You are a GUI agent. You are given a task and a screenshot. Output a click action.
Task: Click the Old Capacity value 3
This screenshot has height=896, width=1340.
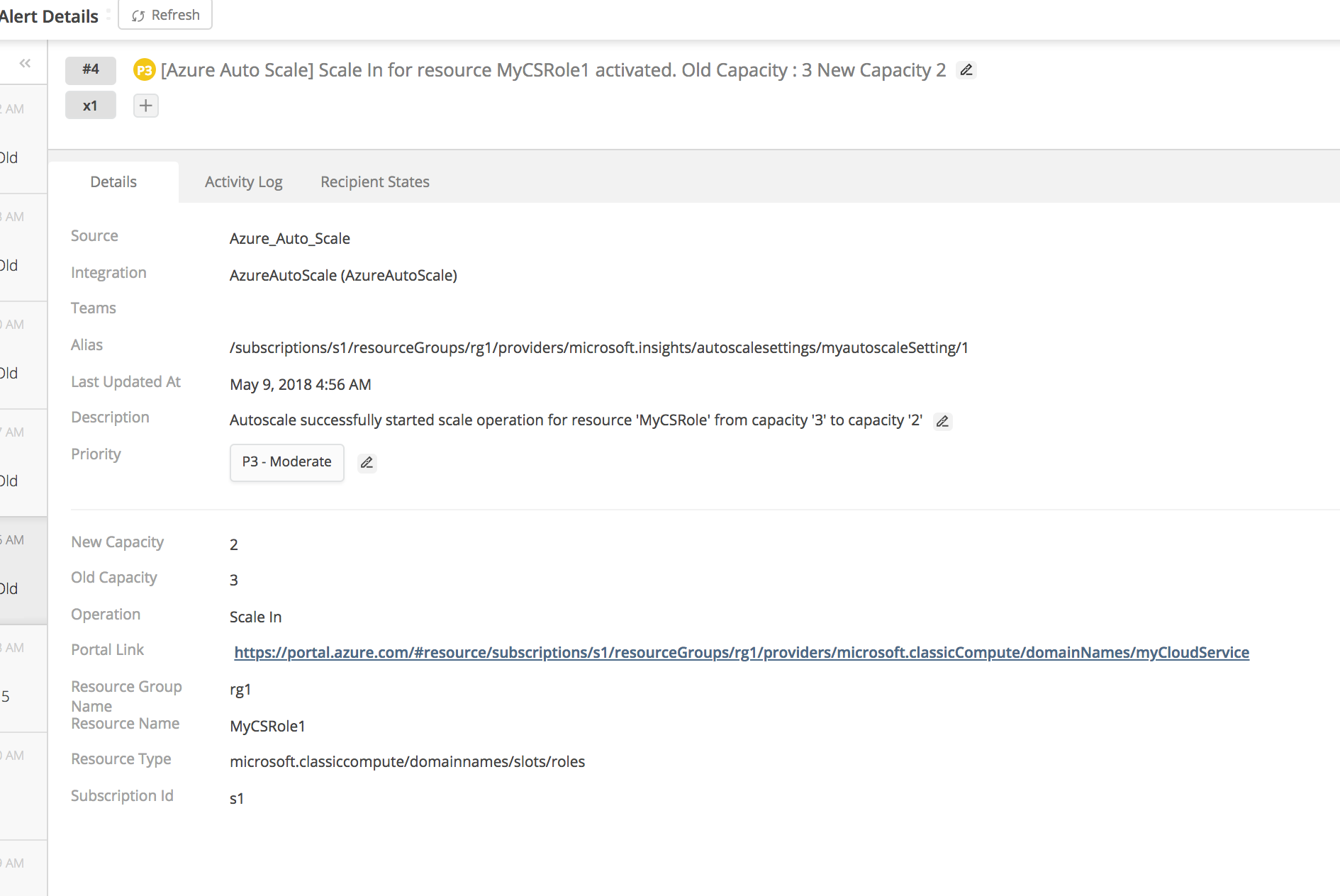(234, 581)
